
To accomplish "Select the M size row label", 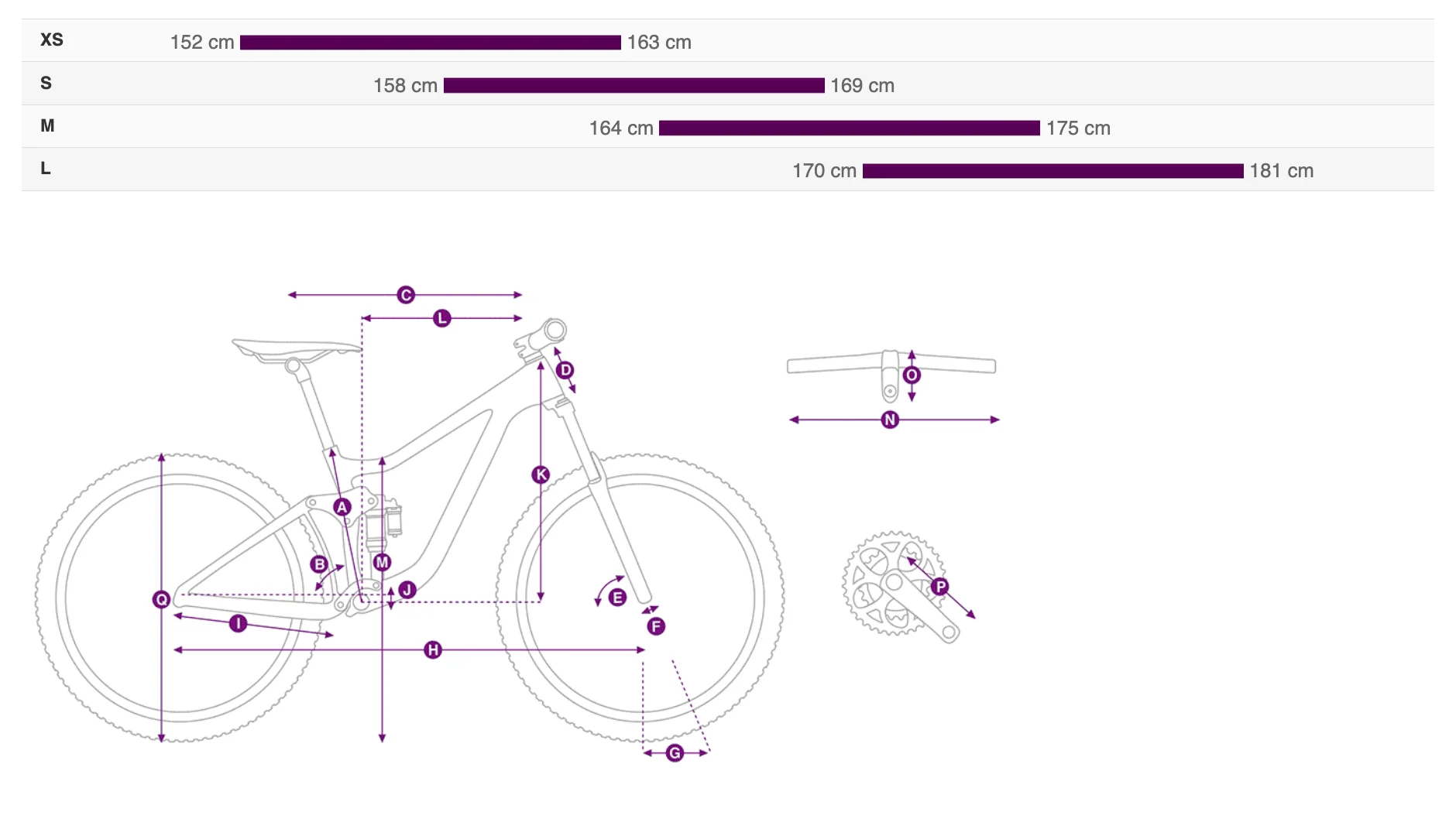I will tap(47, 125).
